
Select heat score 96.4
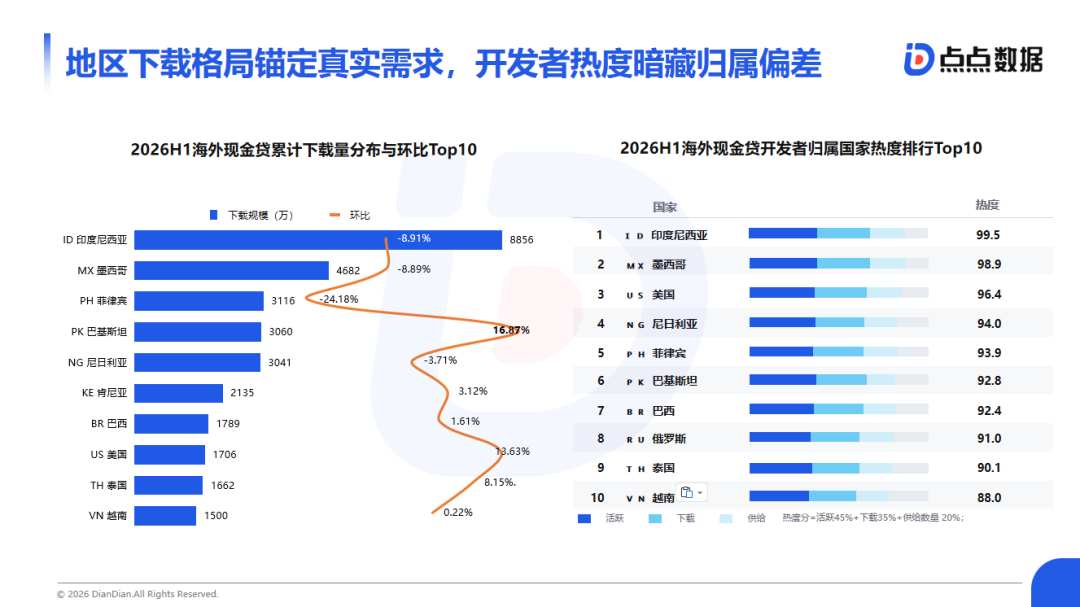click(988, 294)
